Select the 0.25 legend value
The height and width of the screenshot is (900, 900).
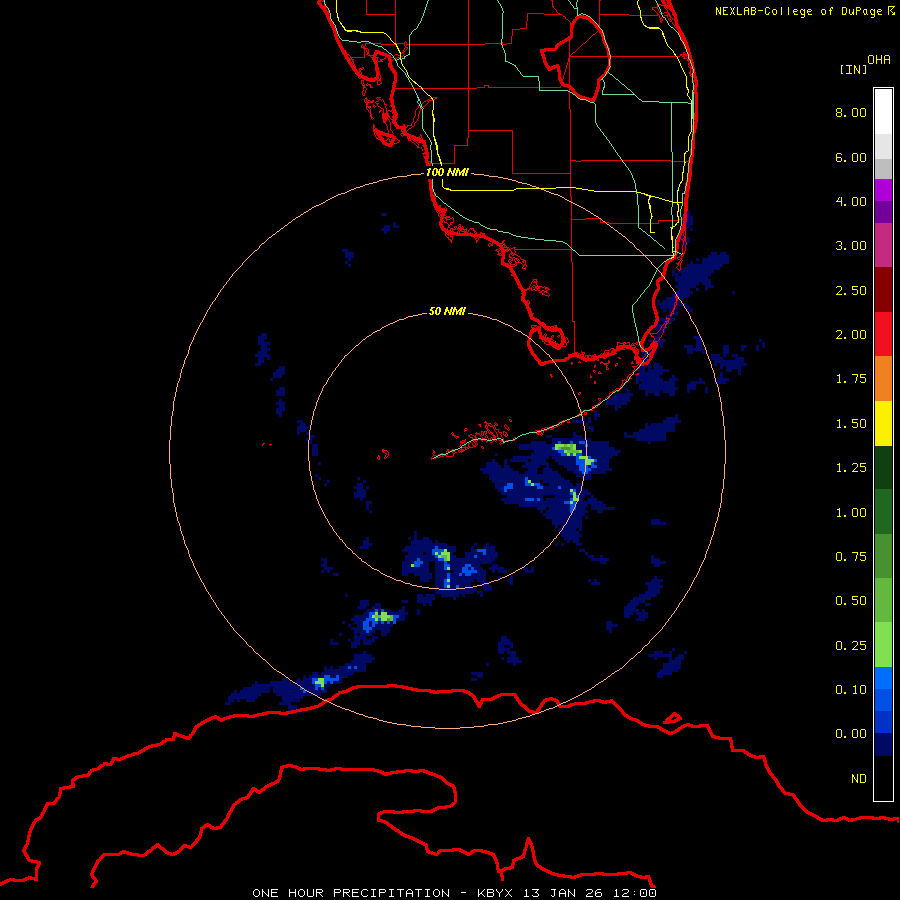(851, 646)
